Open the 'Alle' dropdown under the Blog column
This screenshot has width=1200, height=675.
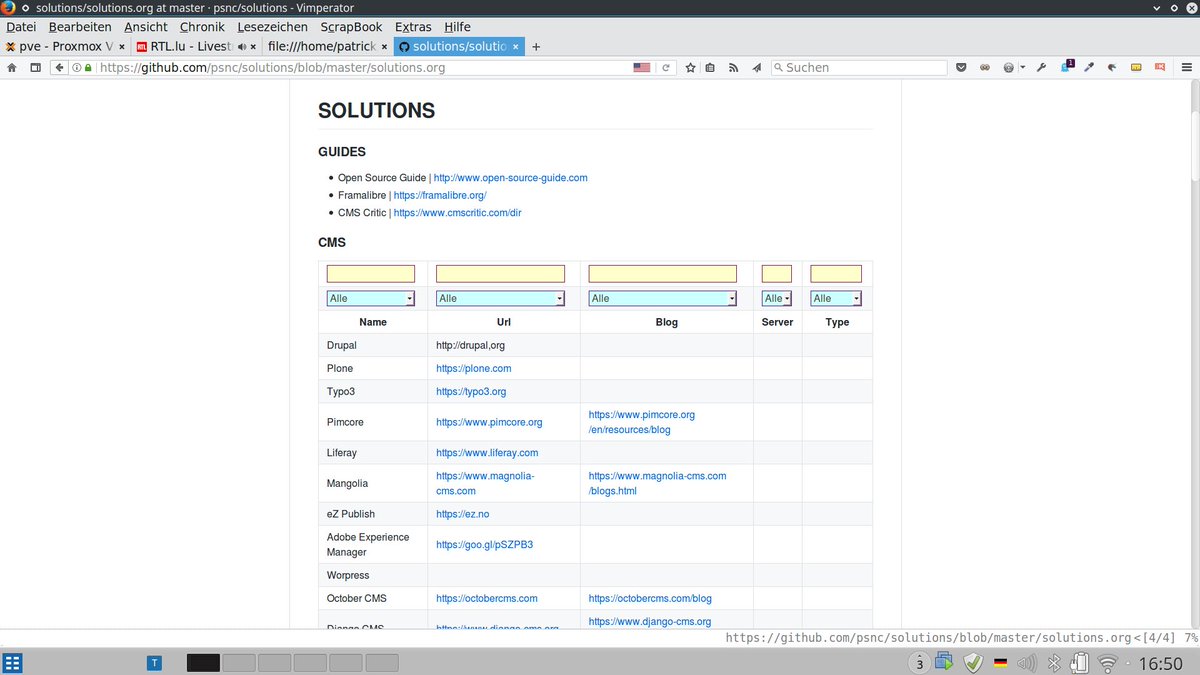click(662, 298)
